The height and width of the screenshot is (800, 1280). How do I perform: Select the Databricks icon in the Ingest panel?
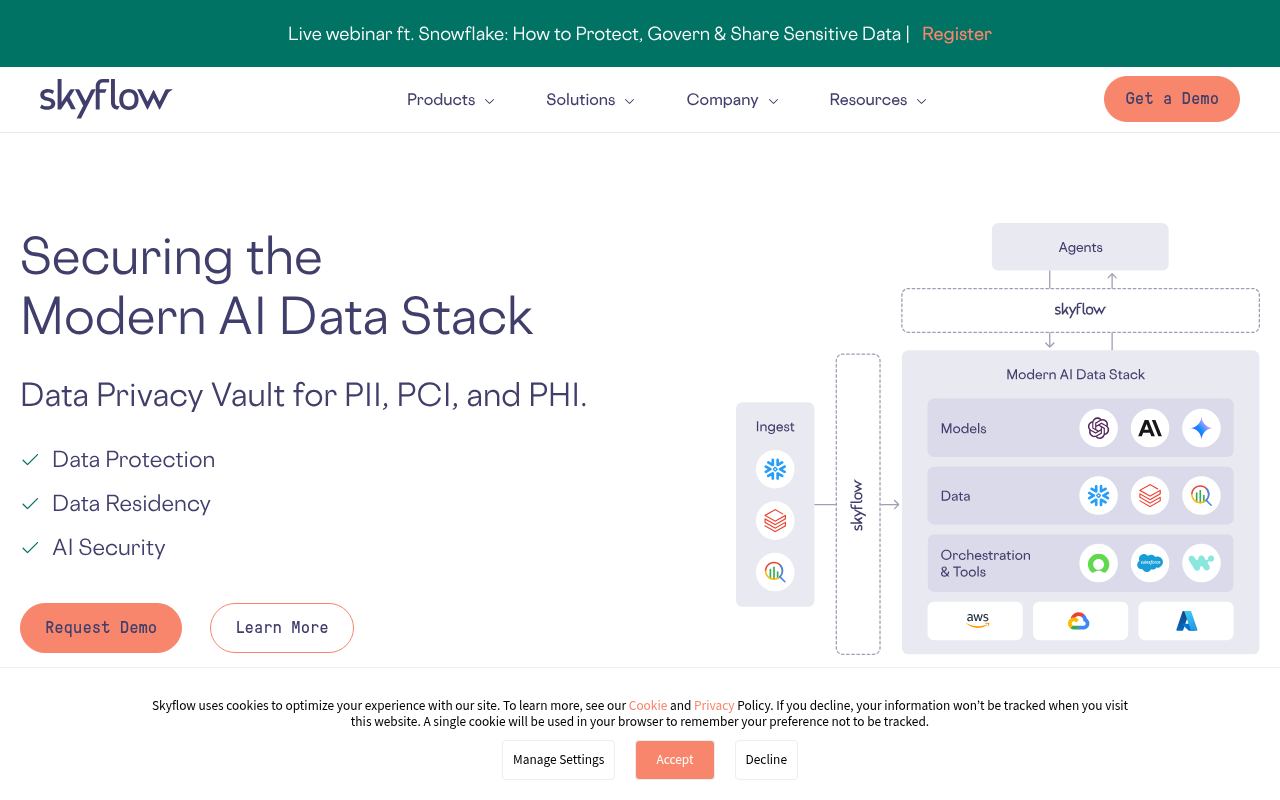(775, 520)
